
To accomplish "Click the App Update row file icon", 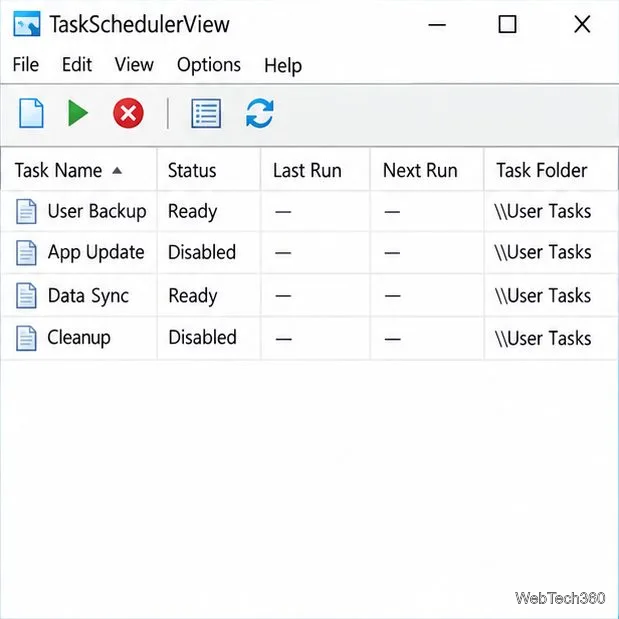I will point(26,253).
